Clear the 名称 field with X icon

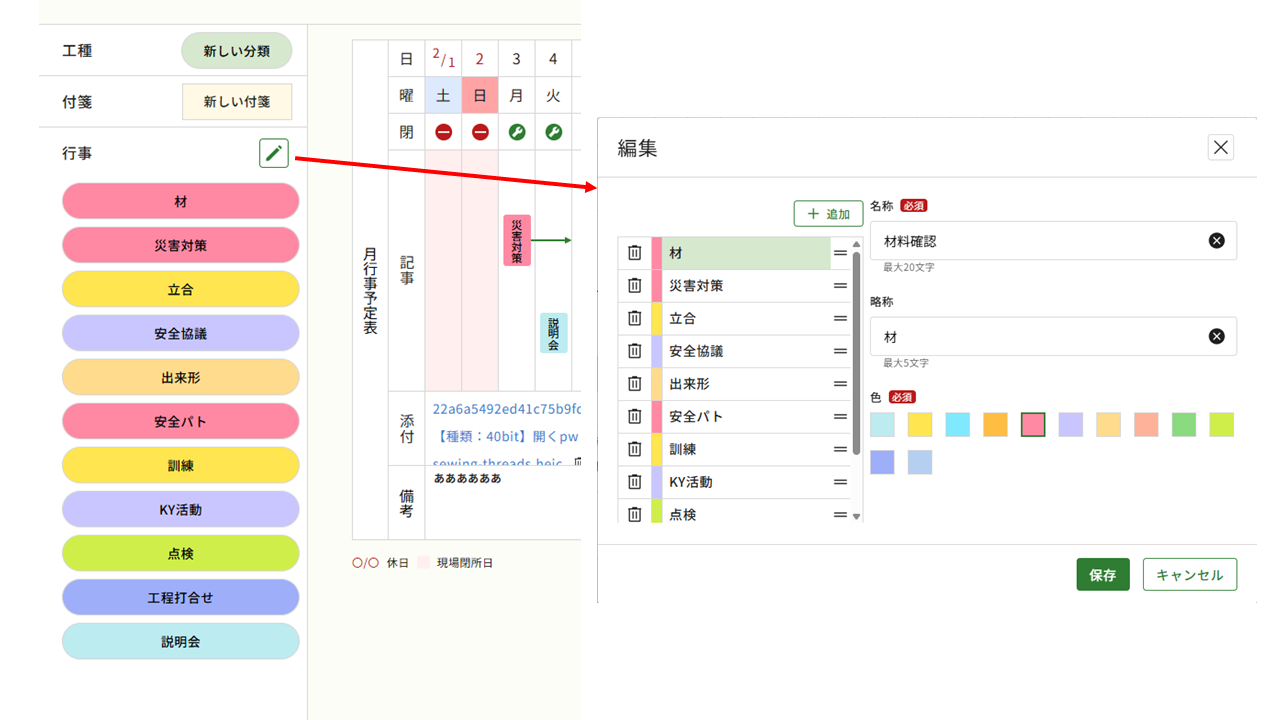[1216, 241]
